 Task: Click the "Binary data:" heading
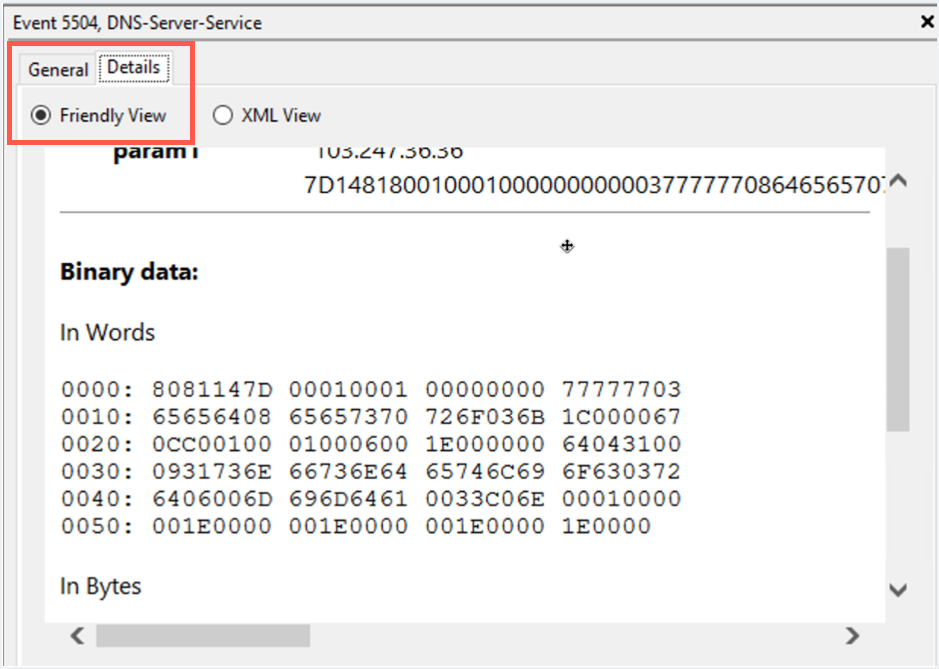coord(129,272)
